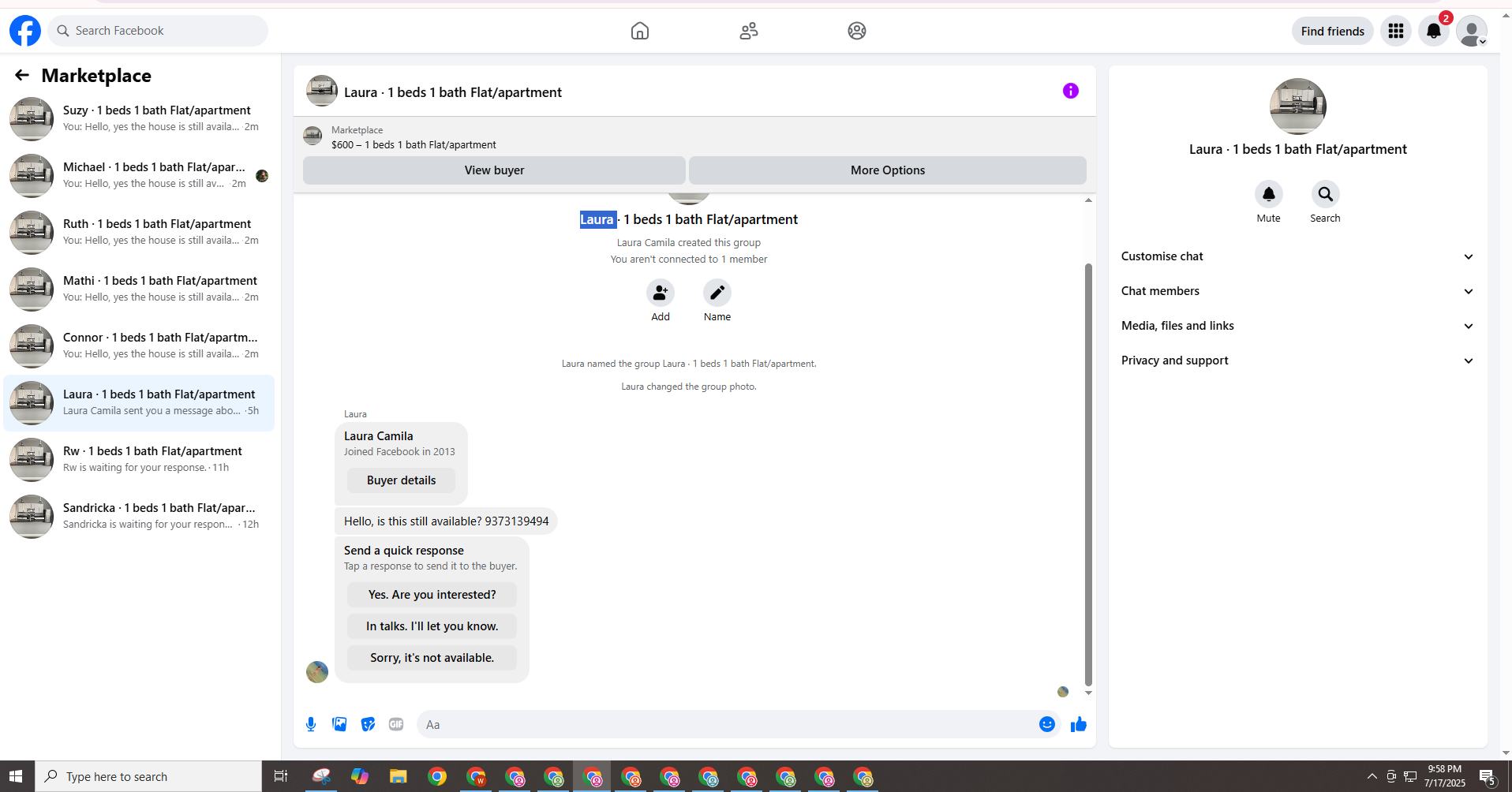Open the Home feed icon

[x=640, y=31]
